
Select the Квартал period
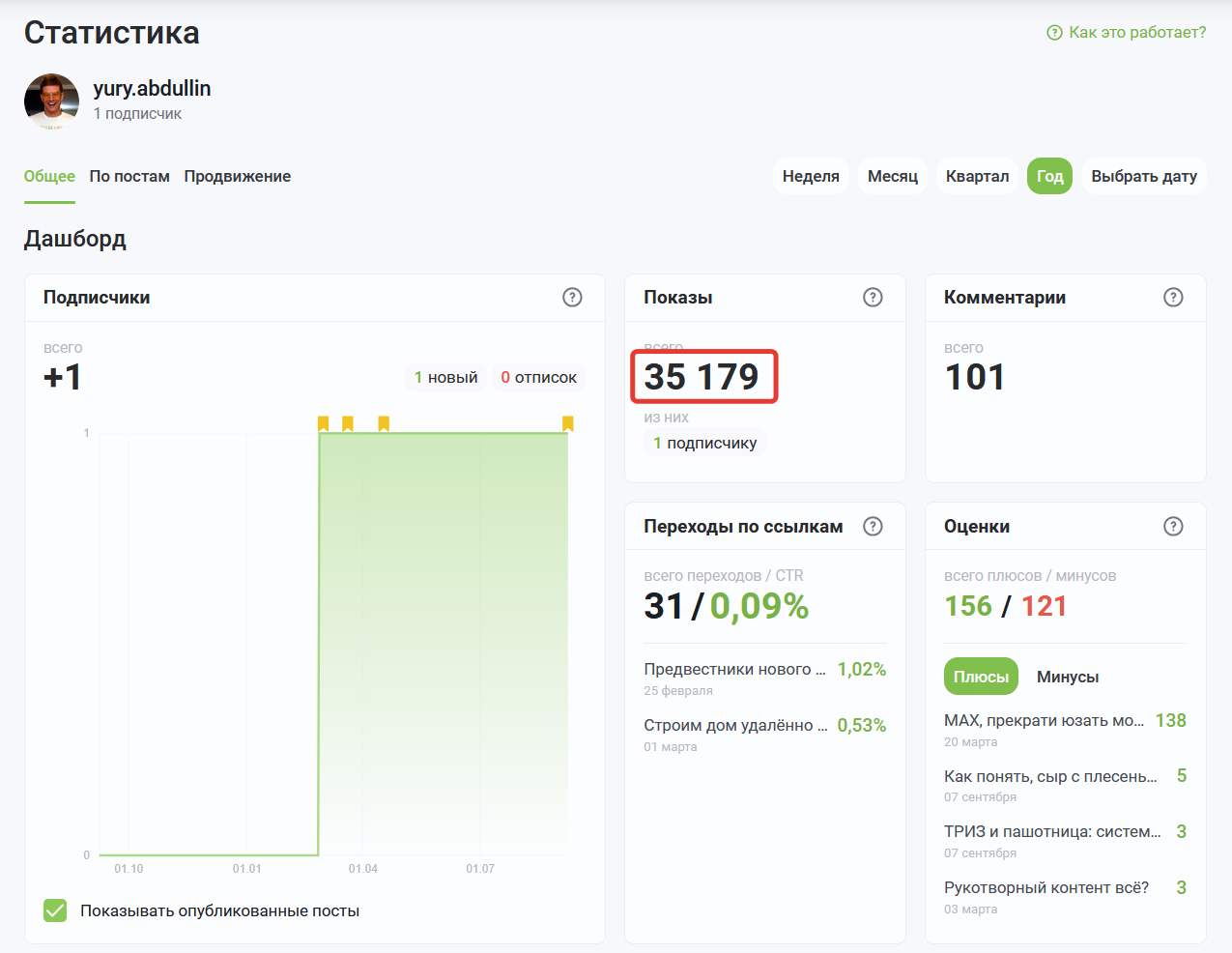coord(977,176)
